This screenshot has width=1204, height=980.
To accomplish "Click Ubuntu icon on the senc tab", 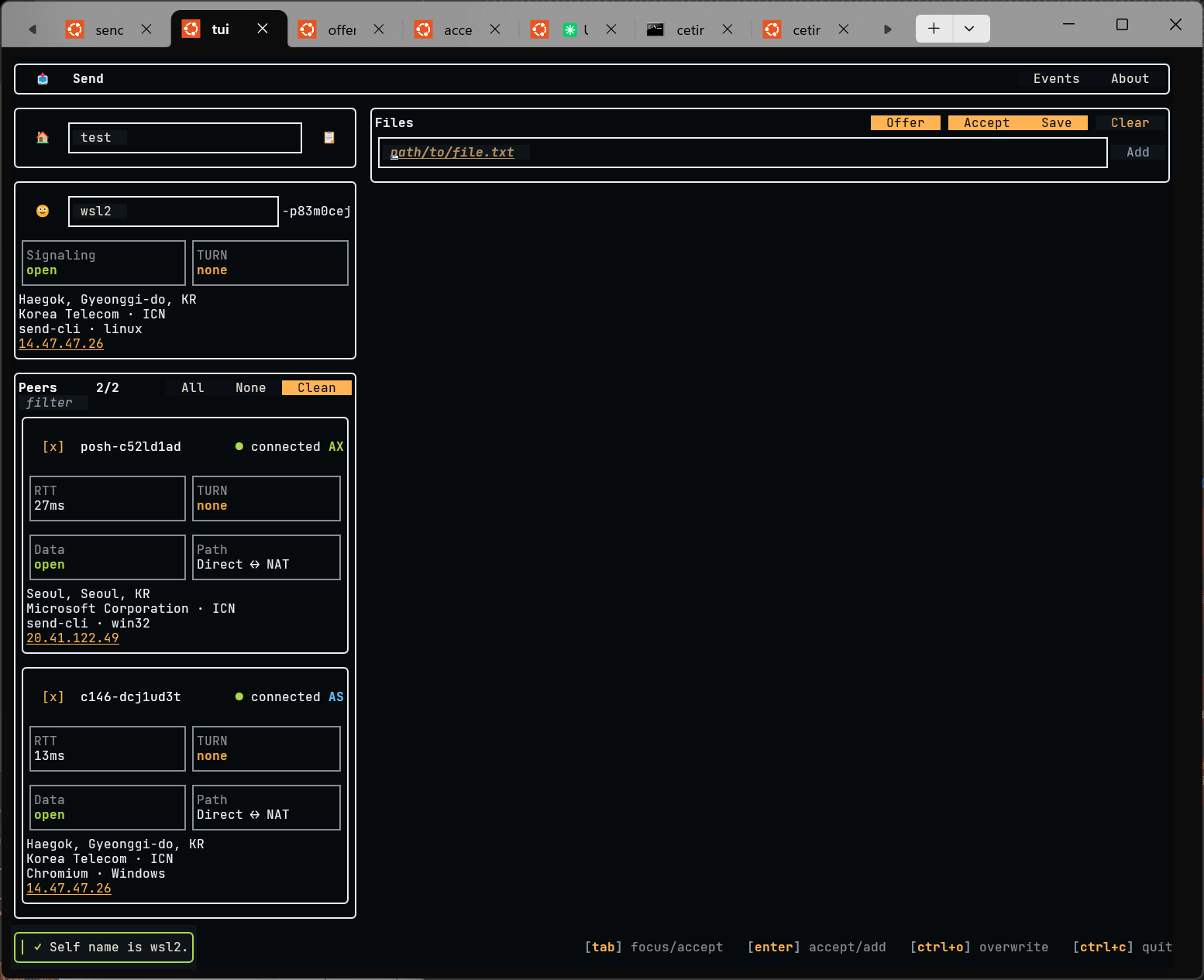I will click(x=74, y=29).
